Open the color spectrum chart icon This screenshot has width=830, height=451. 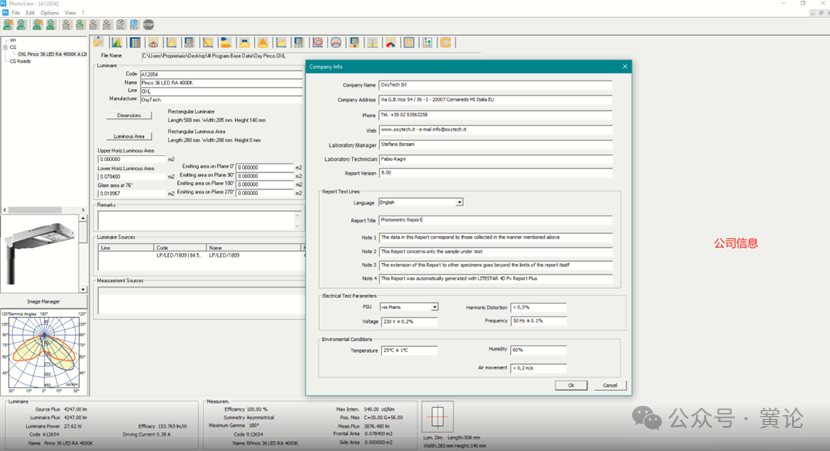[117, 42]
